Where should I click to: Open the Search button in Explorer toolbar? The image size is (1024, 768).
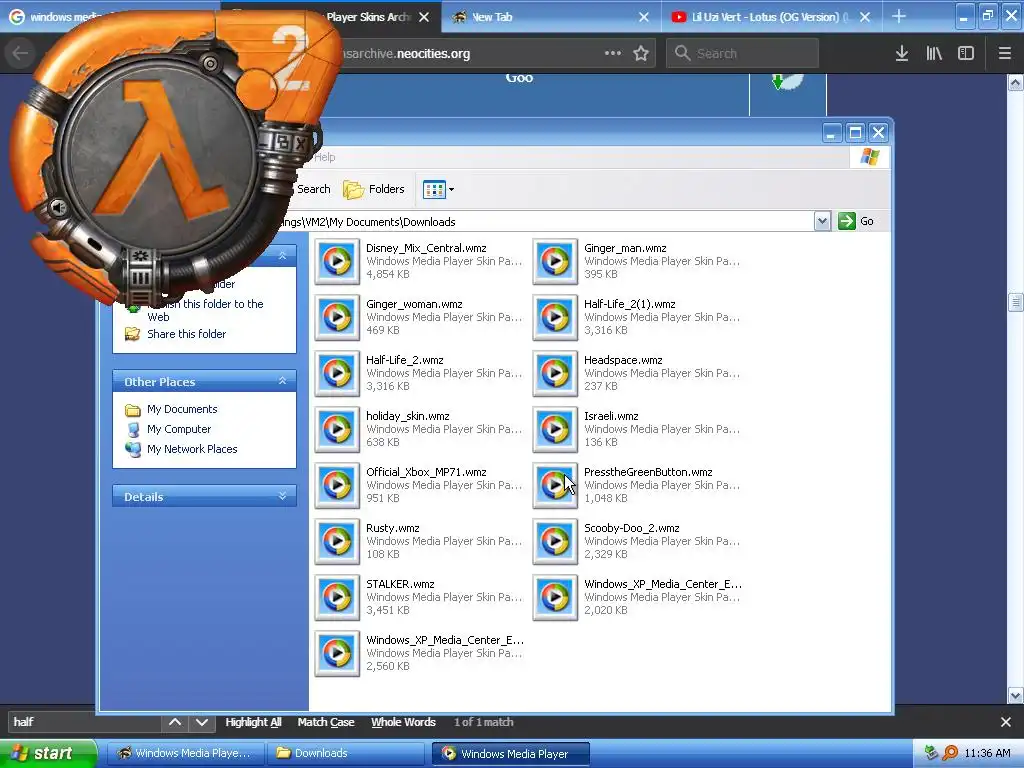coord(313,189)
